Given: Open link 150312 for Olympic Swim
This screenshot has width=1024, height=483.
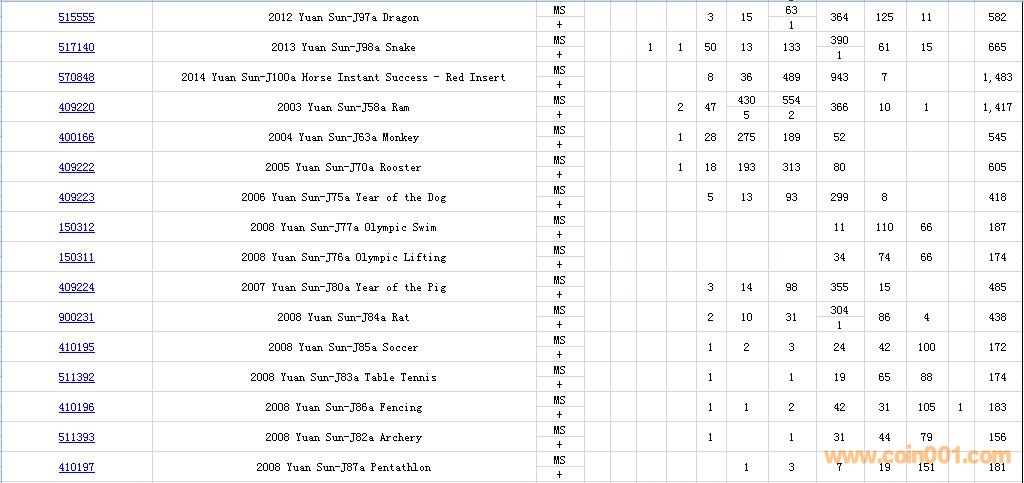Looking at the screenshot, I should pyautogui.click(x=76, y=228).
